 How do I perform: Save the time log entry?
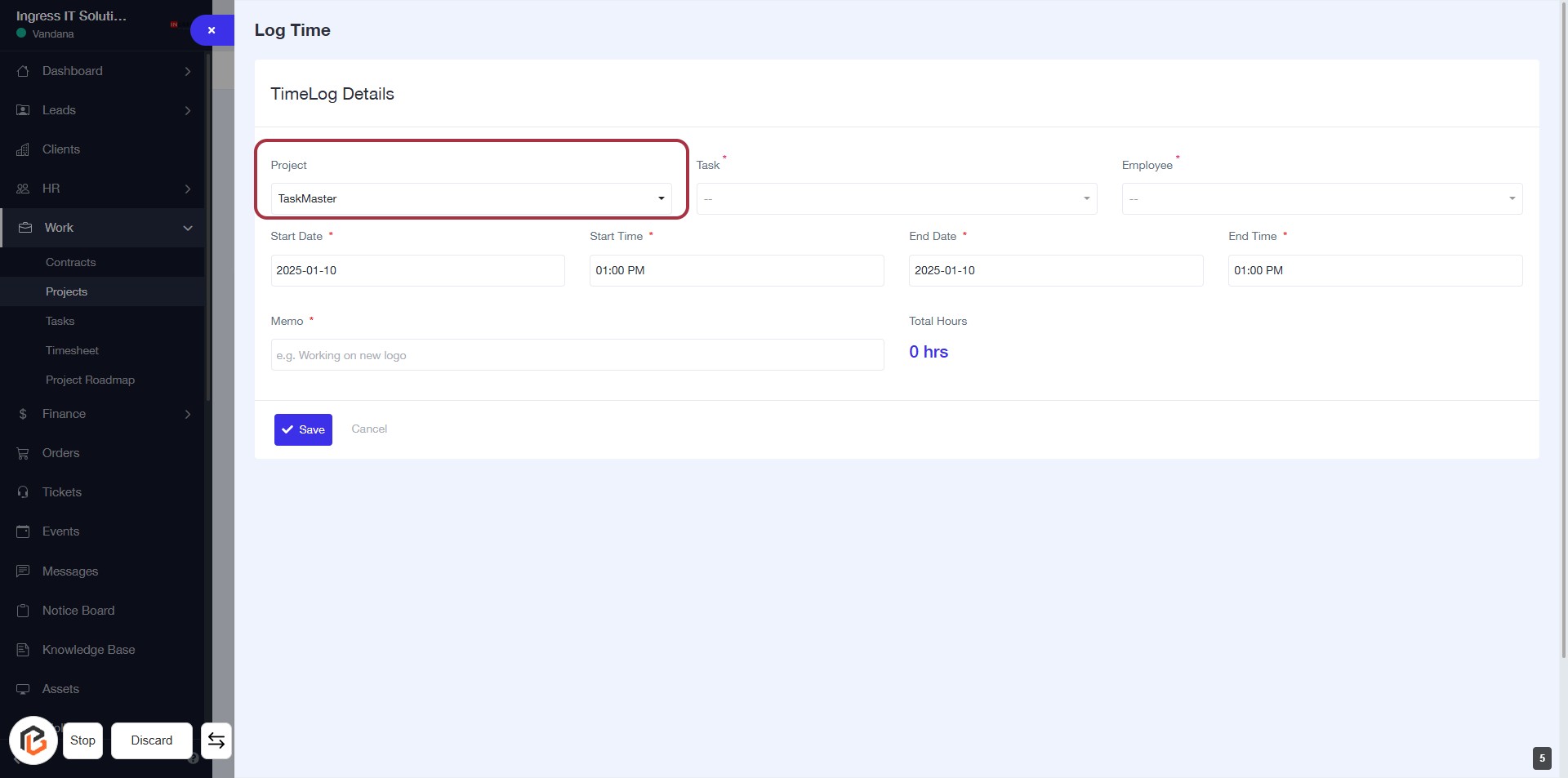[303, 429]
